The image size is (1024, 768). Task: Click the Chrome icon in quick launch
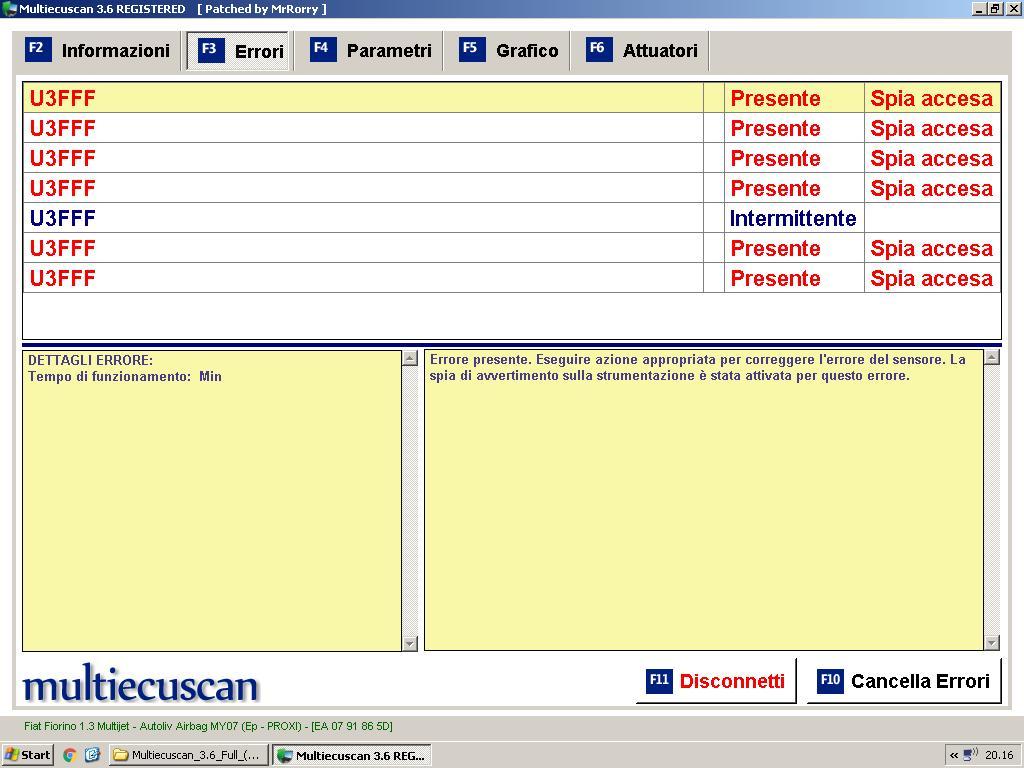(69, 755)
